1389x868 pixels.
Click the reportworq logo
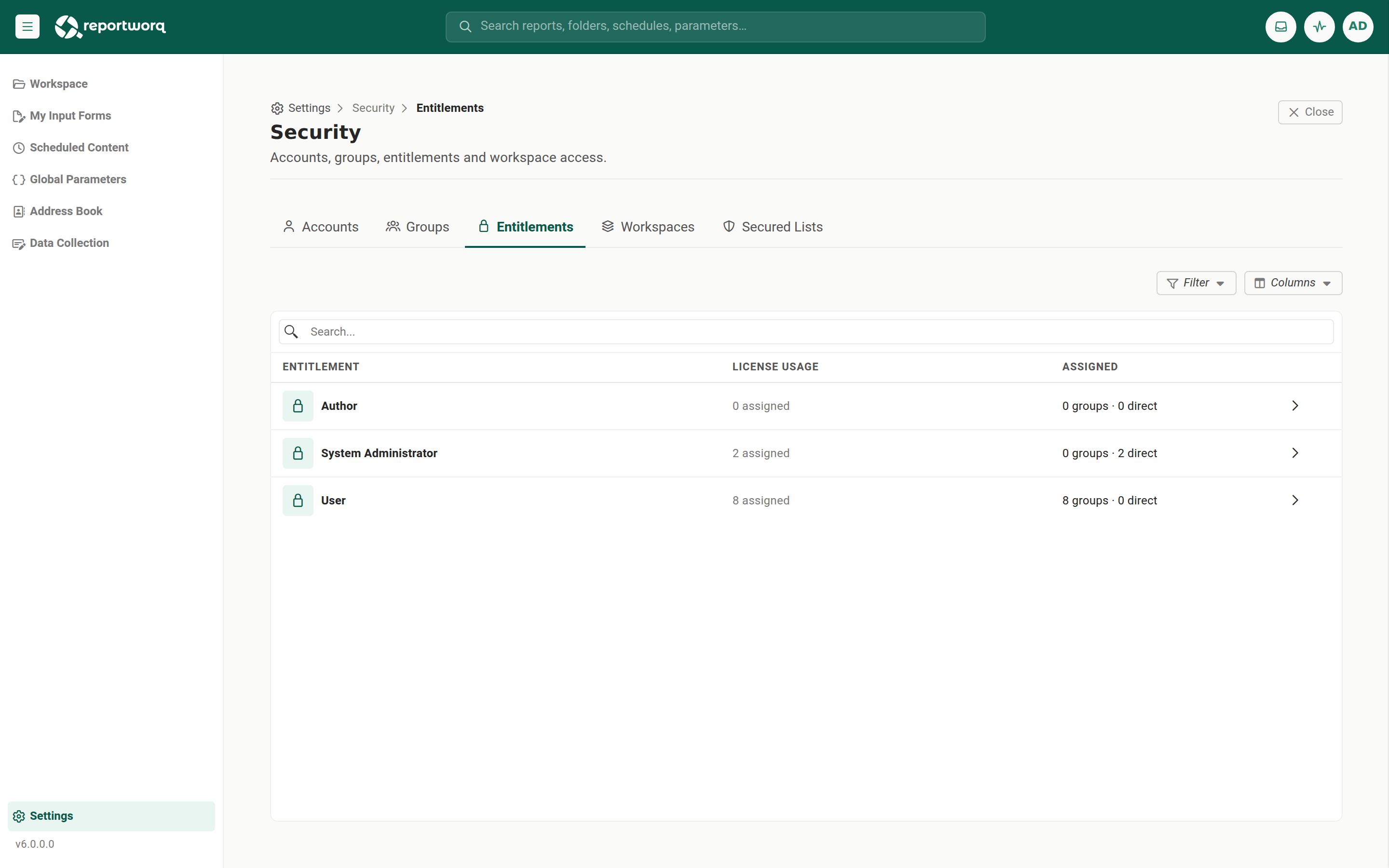(x=110, y=27)
